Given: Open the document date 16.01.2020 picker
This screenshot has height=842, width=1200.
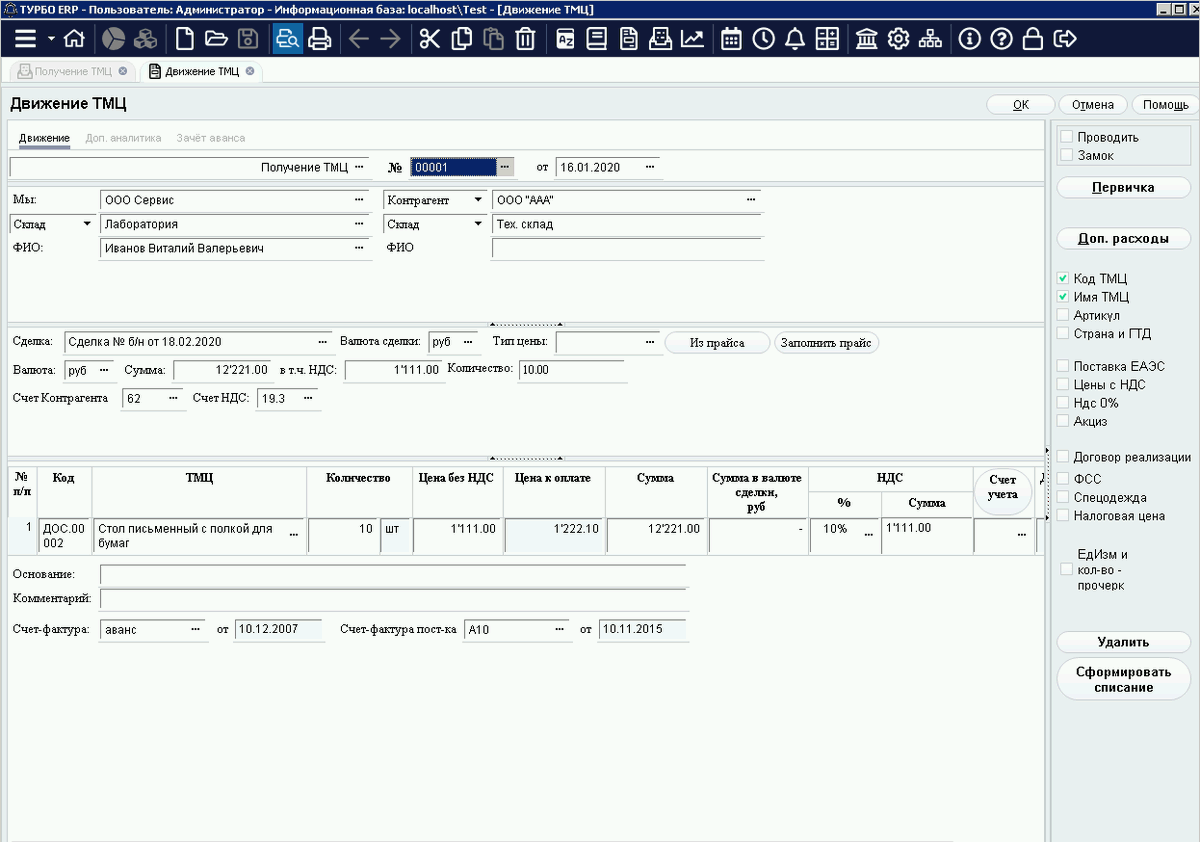Looking at the screenshot, I should point(651,167).
